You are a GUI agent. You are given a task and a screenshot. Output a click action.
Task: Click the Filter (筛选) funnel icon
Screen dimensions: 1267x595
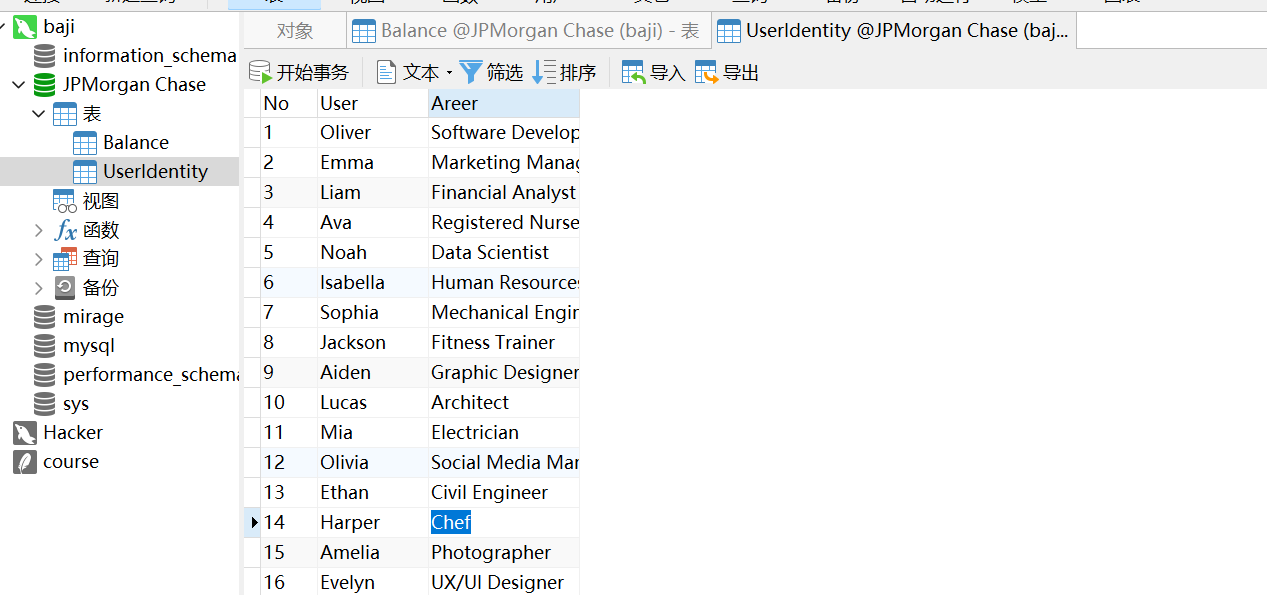tap(471, 72)
